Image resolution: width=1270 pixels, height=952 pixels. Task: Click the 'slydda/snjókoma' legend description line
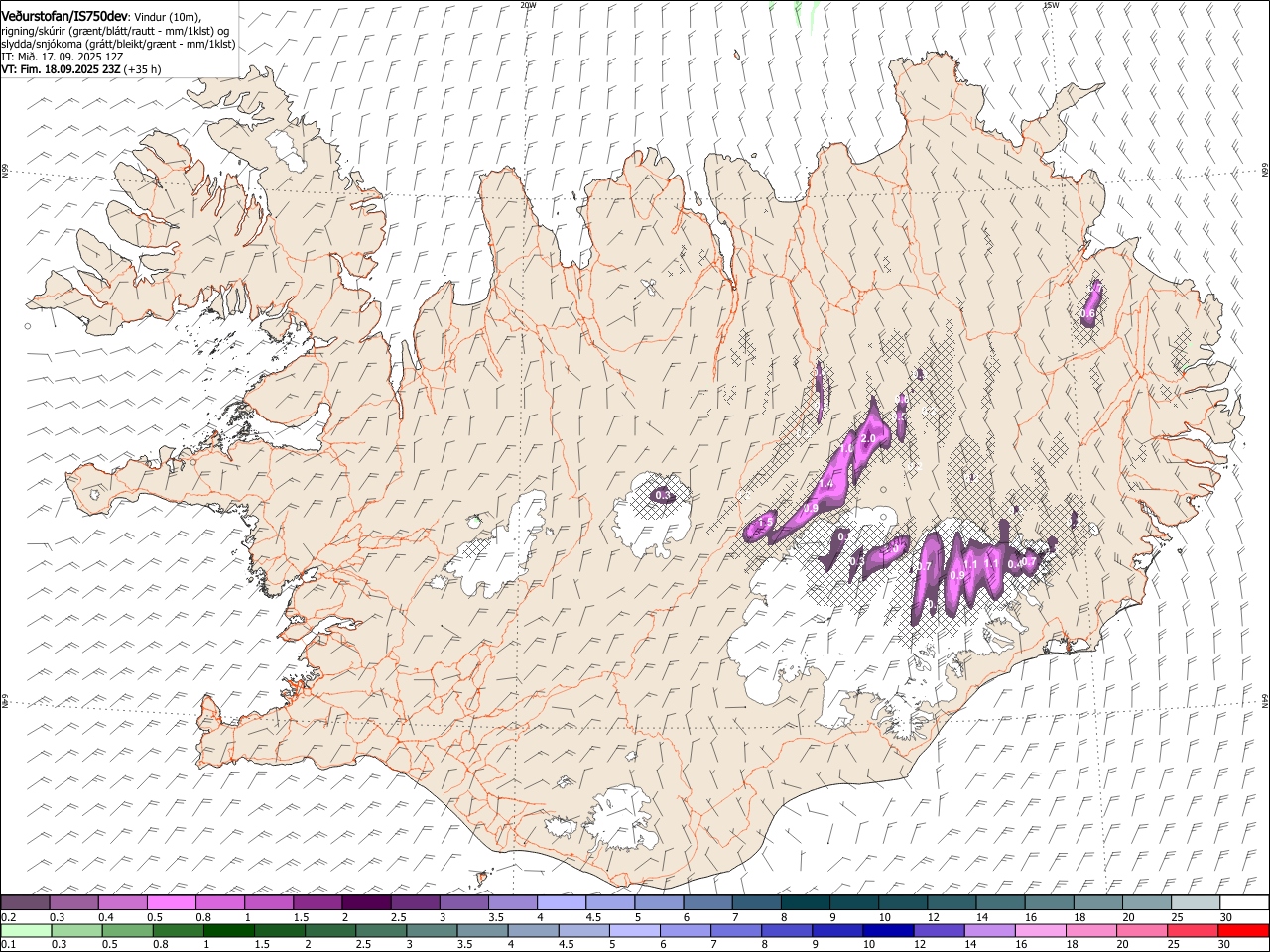pyautogui.click(x=118, y=44)
